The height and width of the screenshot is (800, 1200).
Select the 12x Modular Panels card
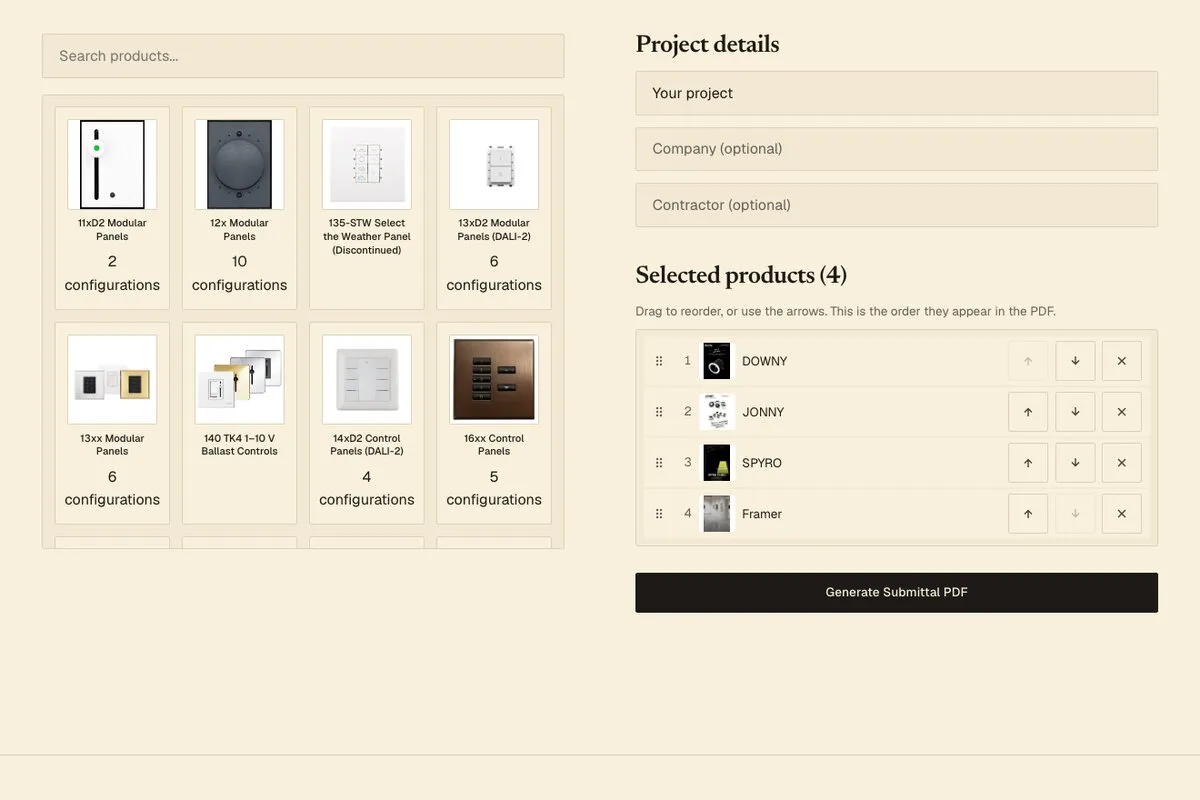click(239, 208)
